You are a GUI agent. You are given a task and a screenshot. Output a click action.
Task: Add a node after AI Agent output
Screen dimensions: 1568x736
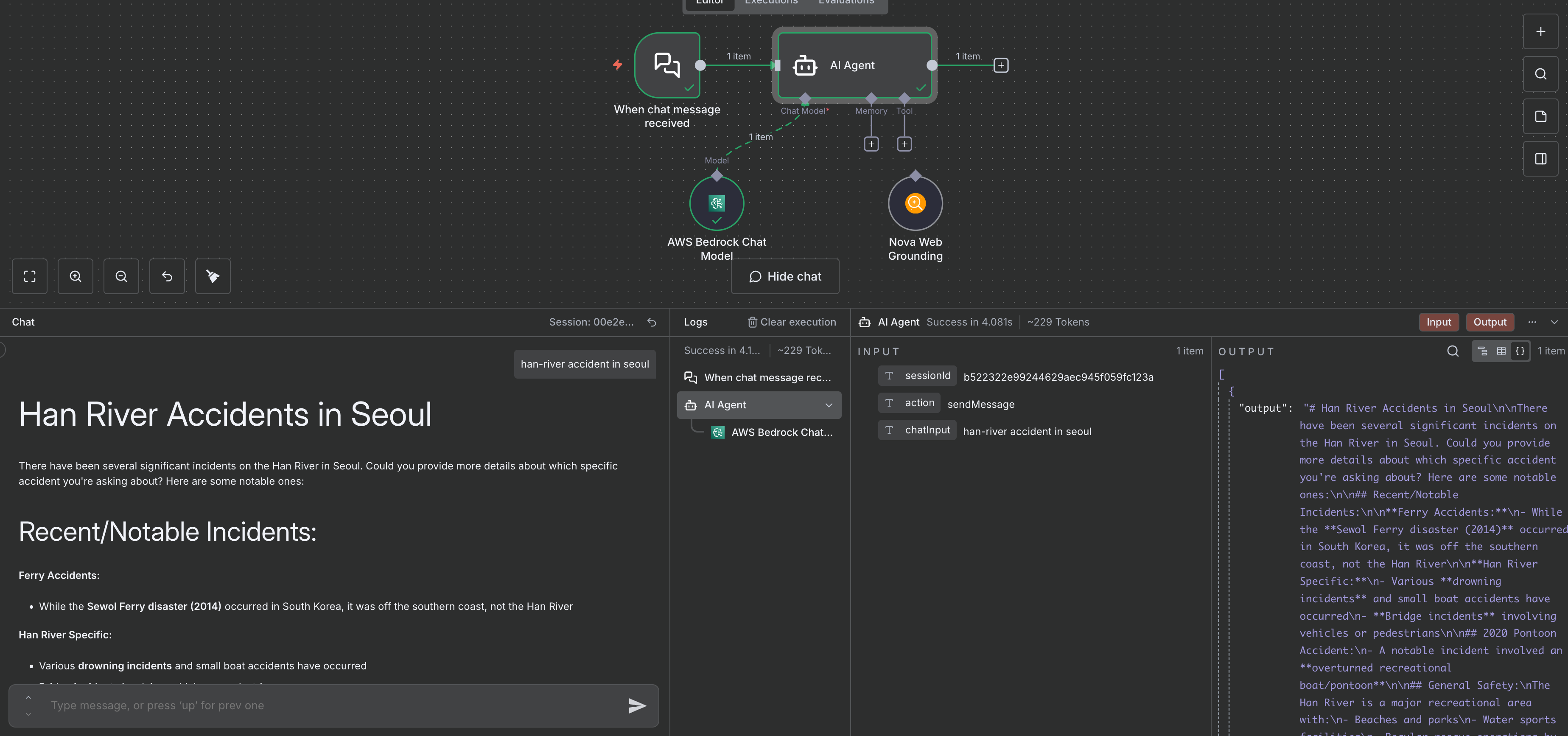(x=1001, y=65)
